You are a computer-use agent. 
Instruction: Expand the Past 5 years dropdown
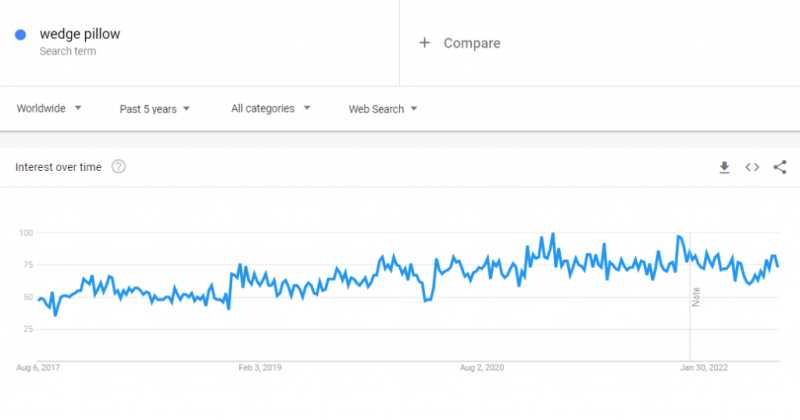[154, 108]
